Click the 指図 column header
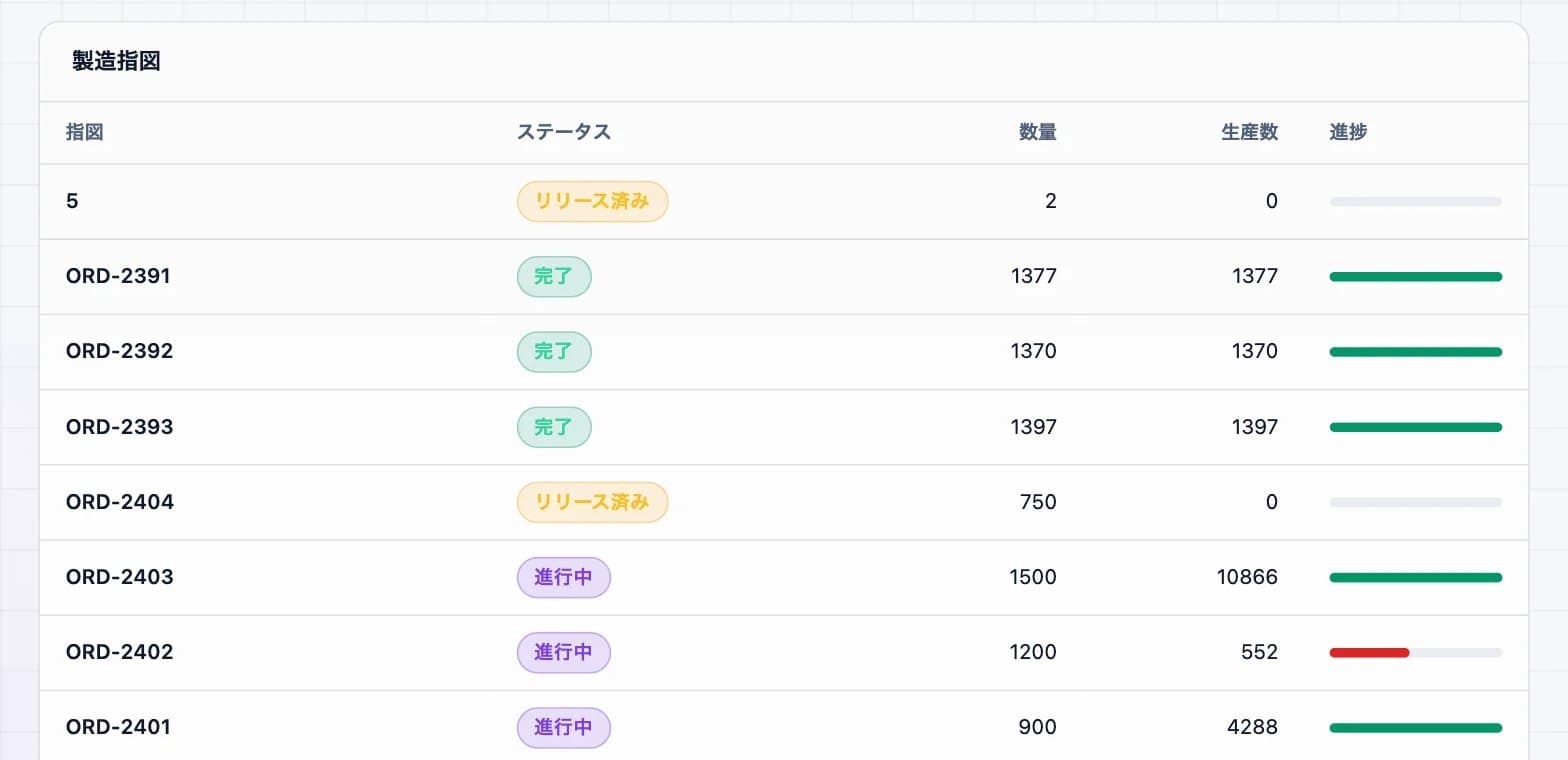This screenshot has height=760, width=1568. [x=84, y=132]
